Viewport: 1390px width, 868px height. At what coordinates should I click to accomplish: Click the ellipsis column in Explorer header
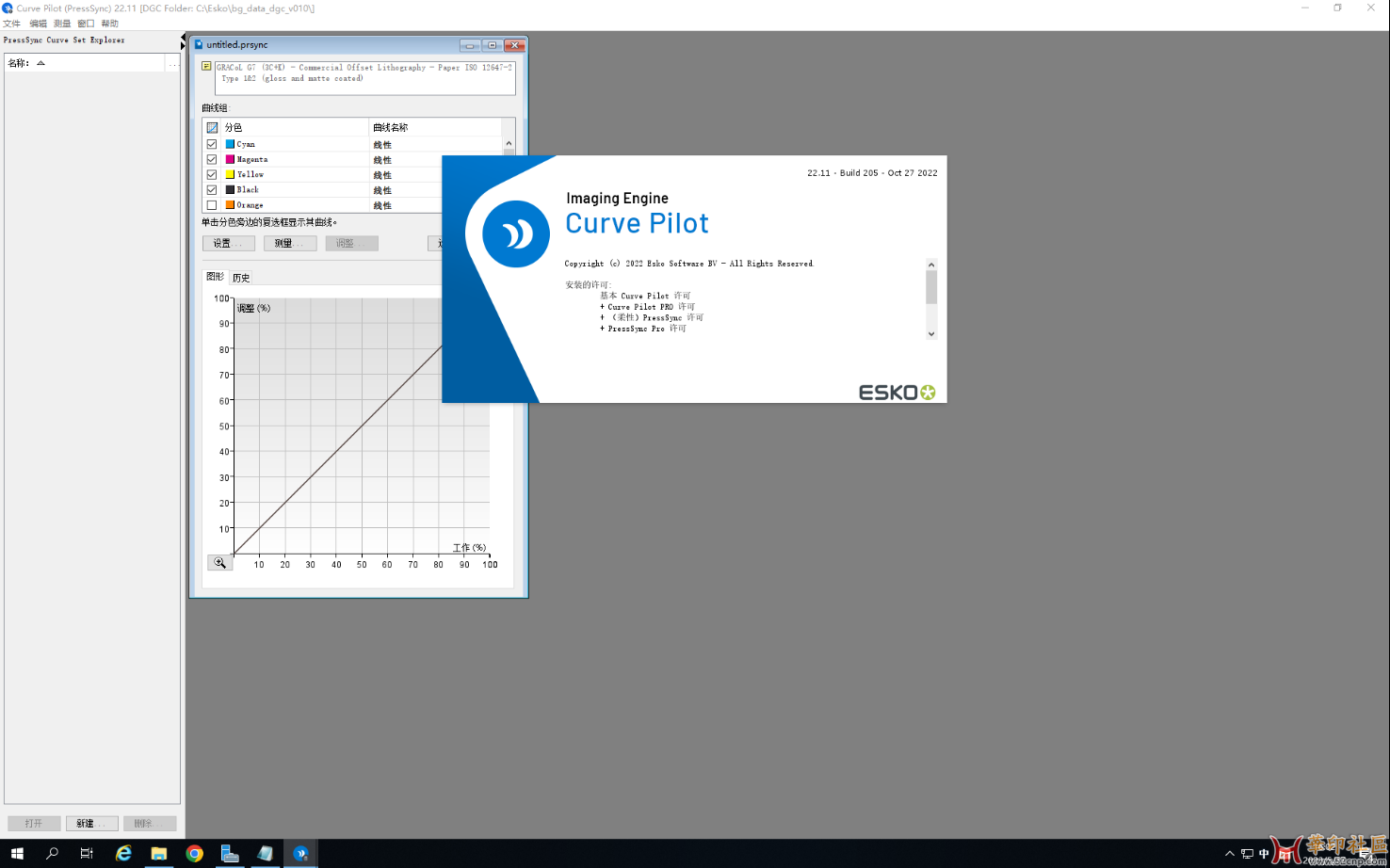(173, 63)
